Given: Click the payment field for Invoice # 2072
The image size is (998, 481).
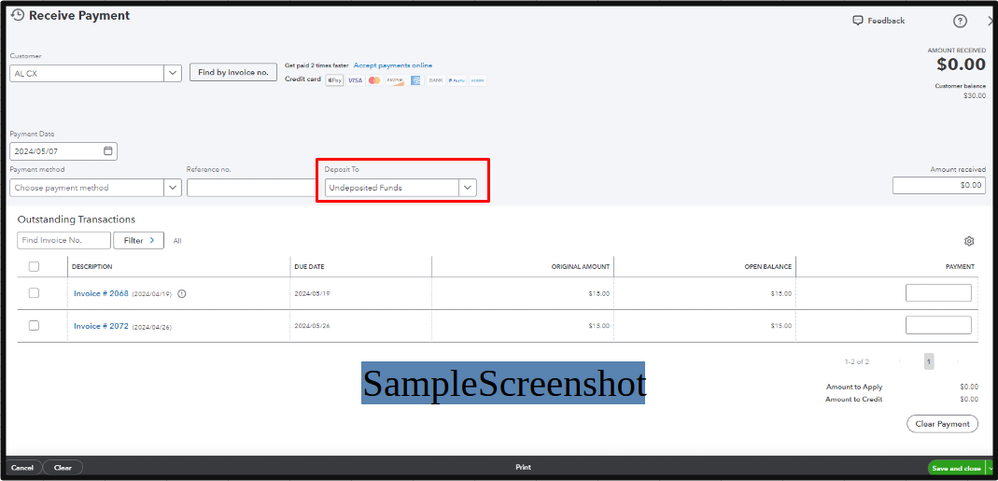Looking at the screenshot, I should [939, 325].
